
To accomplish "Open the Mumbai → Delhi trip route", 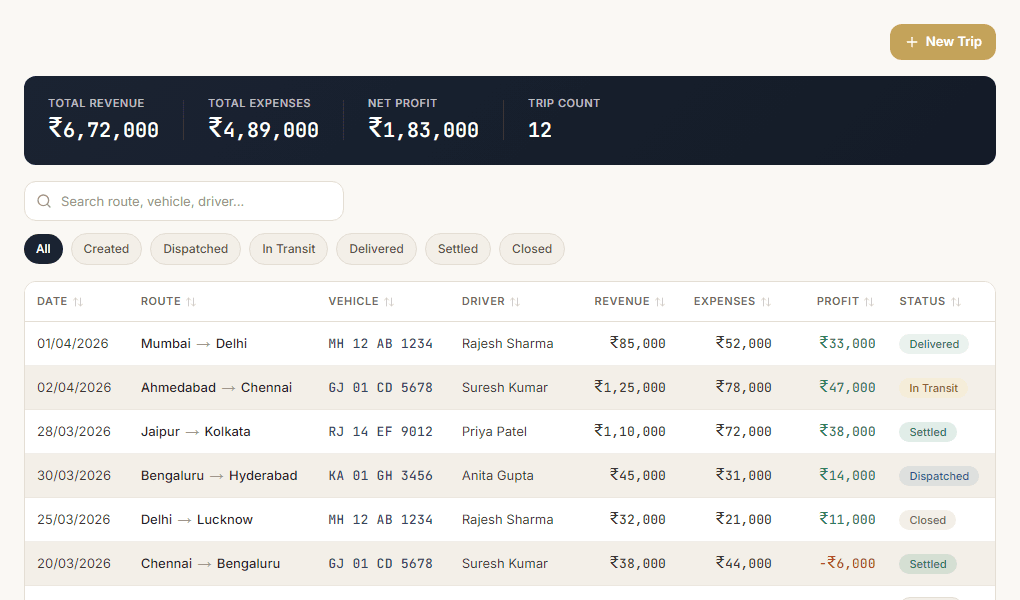I will (x=194, y=344).
